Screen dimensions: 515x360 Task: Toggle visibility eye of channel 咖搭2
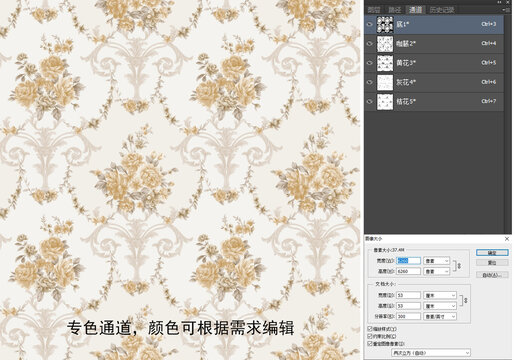[x=369, y=44]
